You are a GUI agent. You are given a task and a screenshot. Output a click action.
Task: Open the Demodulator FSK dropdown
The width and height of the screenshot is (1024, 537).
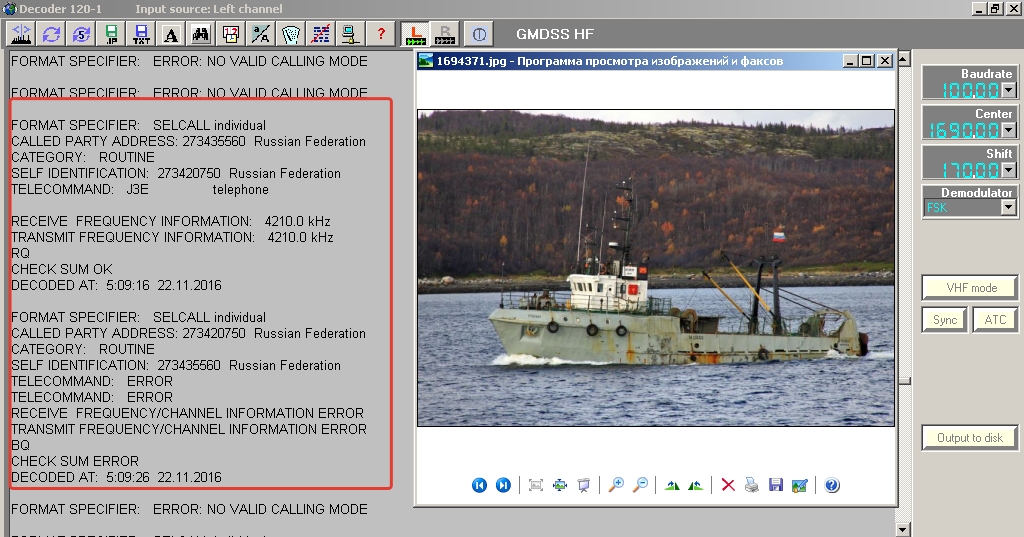pos(1008,208)
